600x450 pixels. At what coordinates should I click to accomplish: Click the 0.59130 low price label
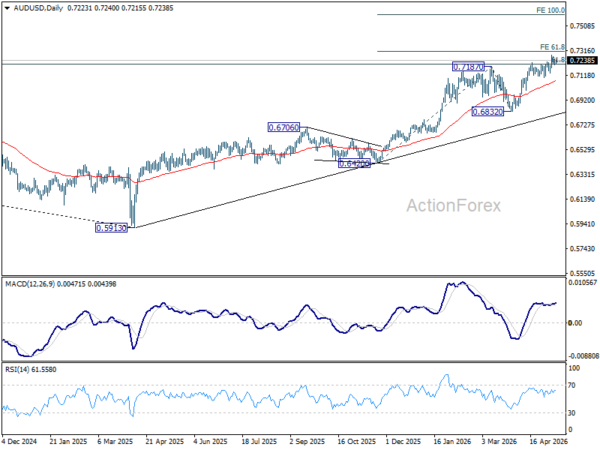point(111,228)
